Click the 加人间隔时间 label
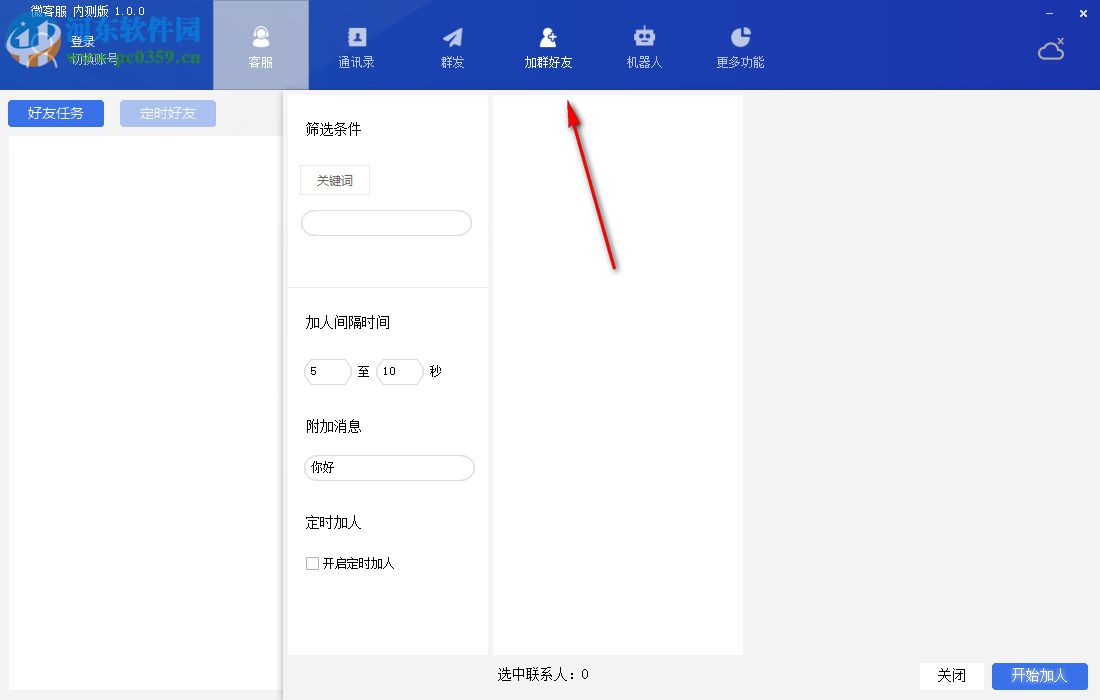 (347, 322)
